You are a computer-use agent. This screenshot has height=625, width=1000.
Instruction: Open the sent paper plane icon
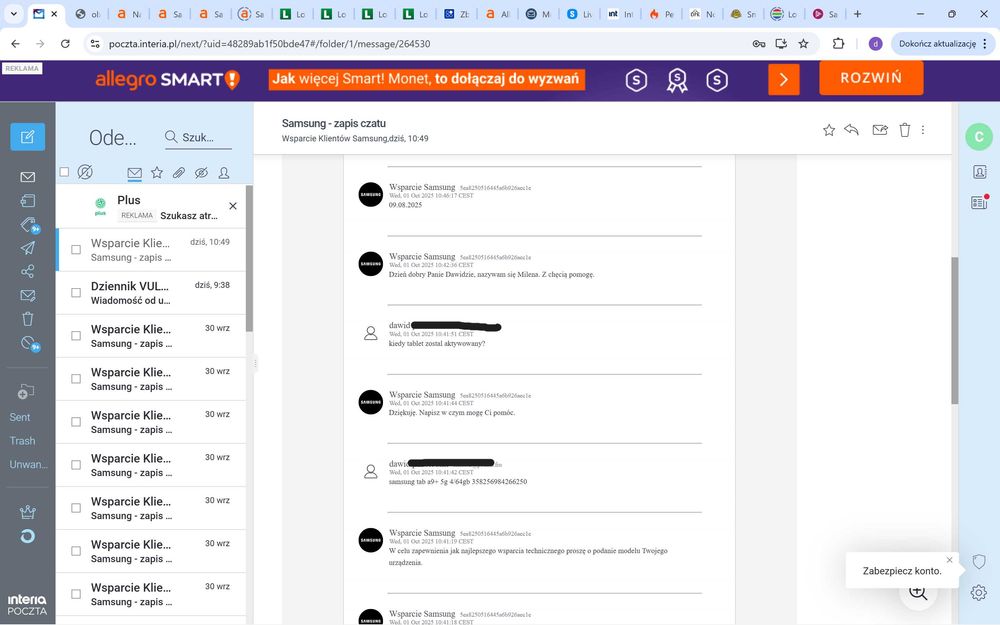click(x=27, y=248)
